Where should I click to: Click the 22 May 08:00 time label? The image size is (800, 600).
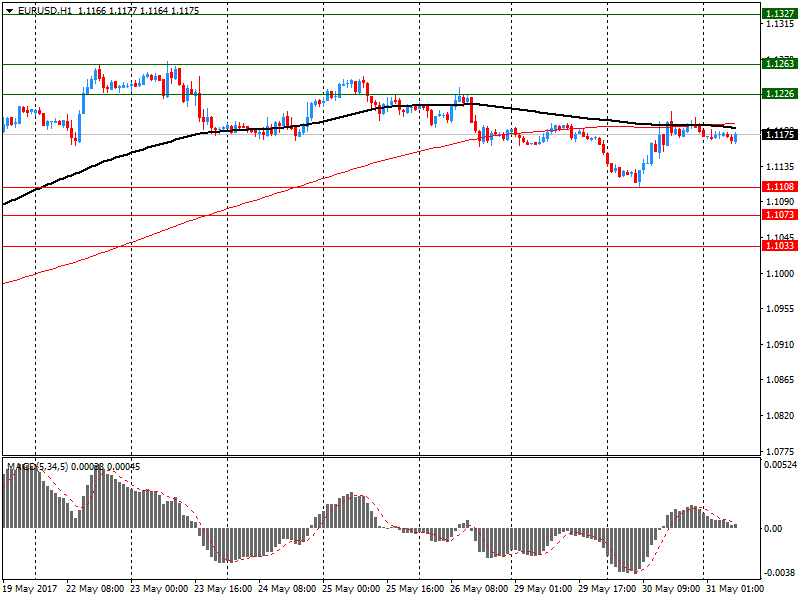tap(95, 589)
